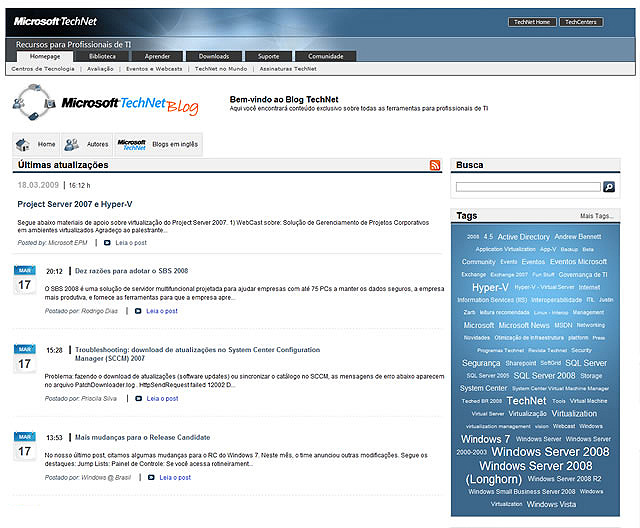Screen dimensions: 640x528
Task: Open Assinaturas TechNet submenu link
Action: pos(288,69)
